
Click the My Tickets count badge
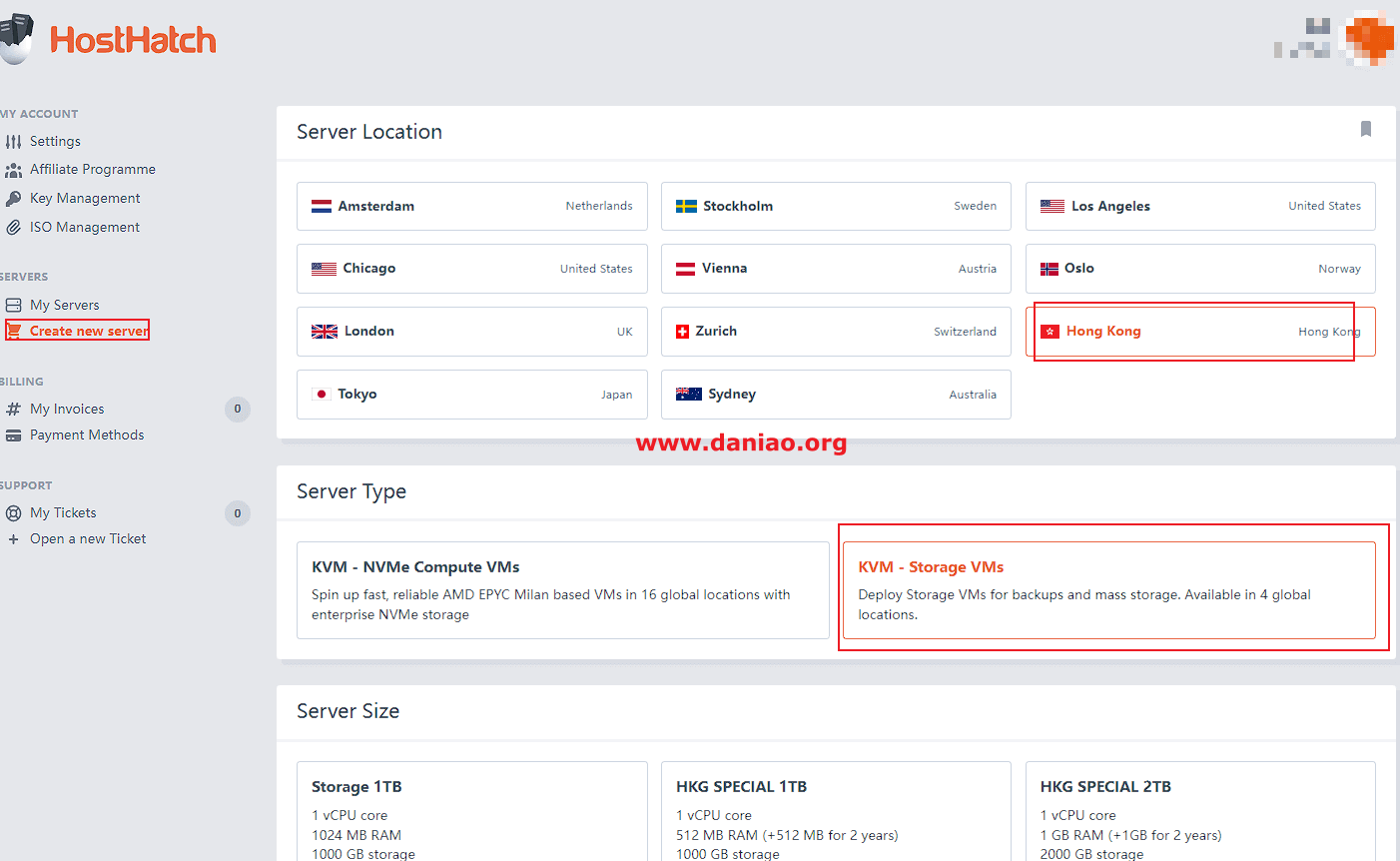(238, 513)
